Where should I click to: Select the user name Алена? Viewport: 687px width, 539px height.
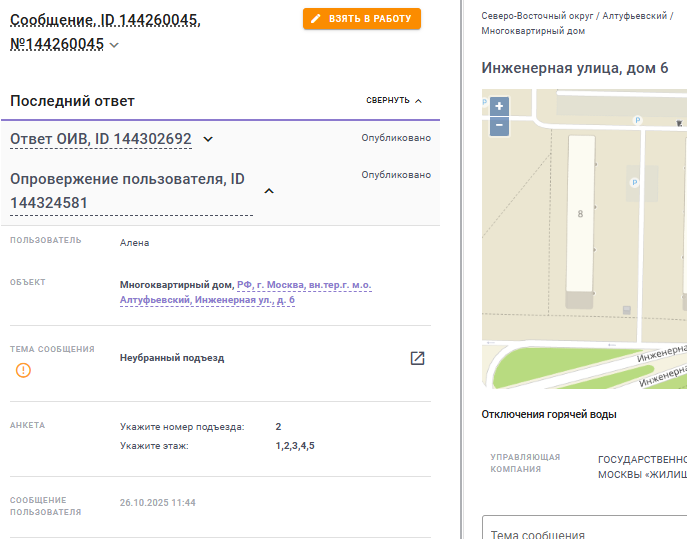click(135, 243)
